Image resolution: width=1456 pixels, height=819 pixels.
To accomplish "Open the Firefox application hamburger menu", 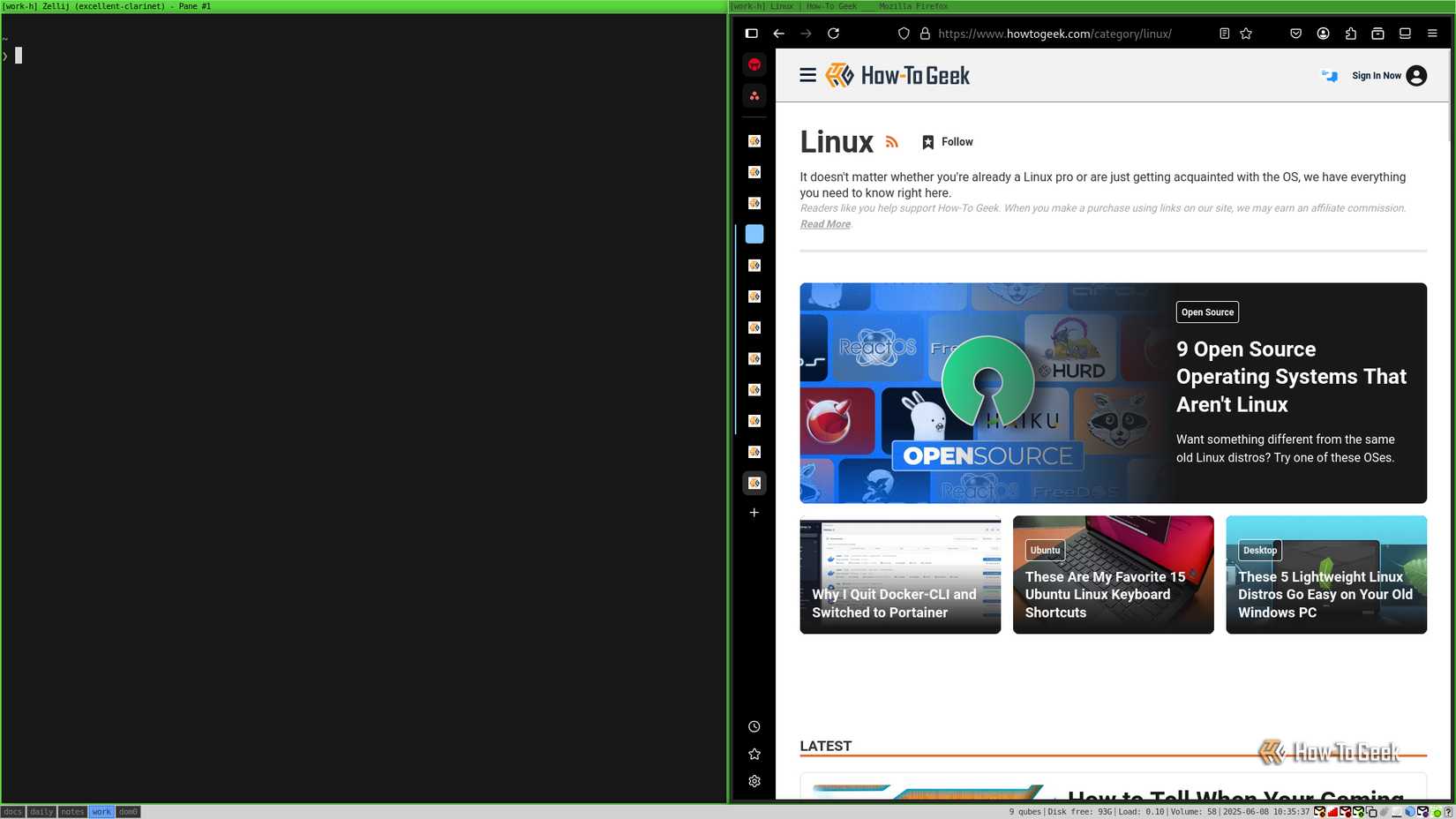I will 1432,34.
